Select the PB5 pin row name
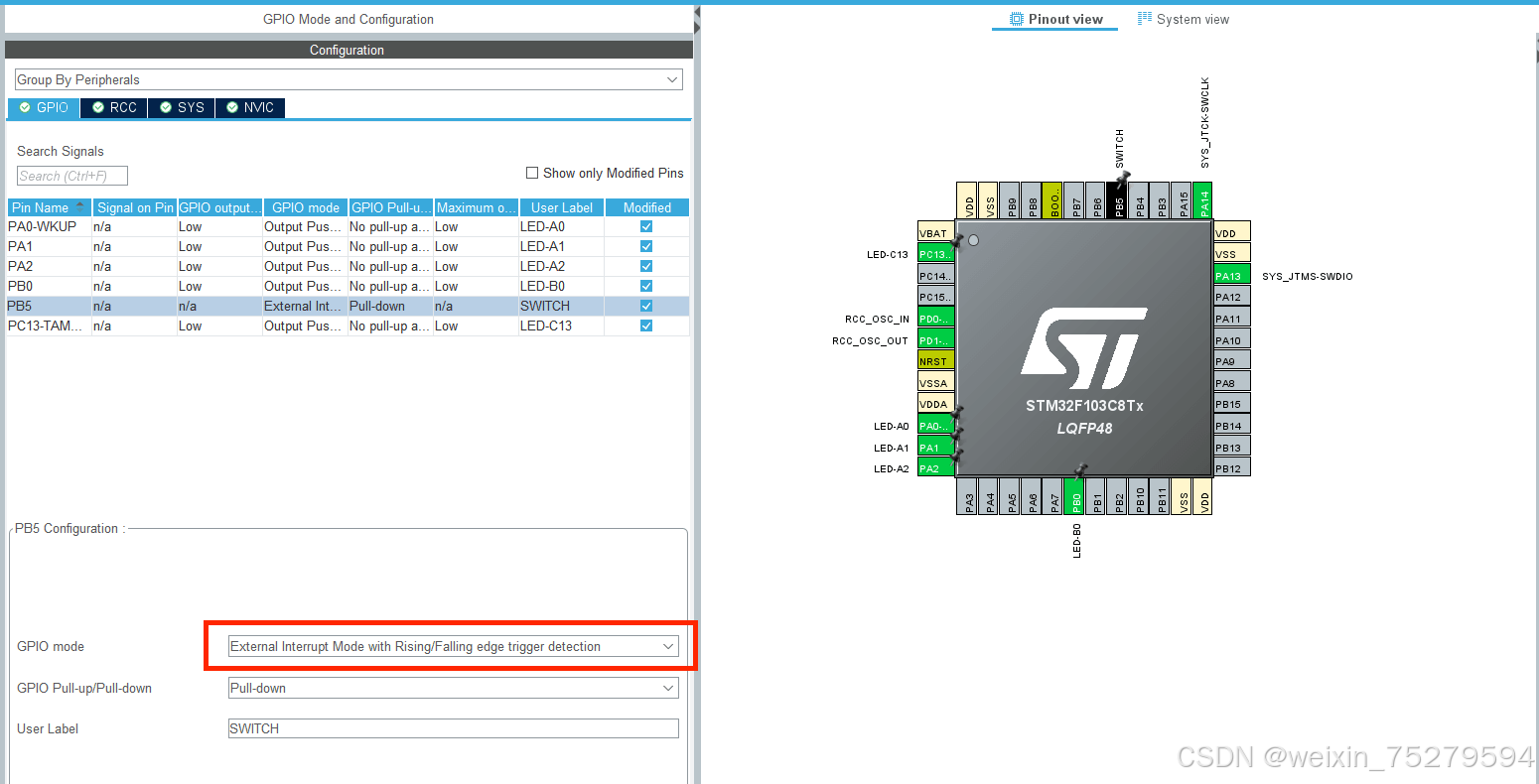Viewport: 1539px width, 784px height. pos(20,306)
